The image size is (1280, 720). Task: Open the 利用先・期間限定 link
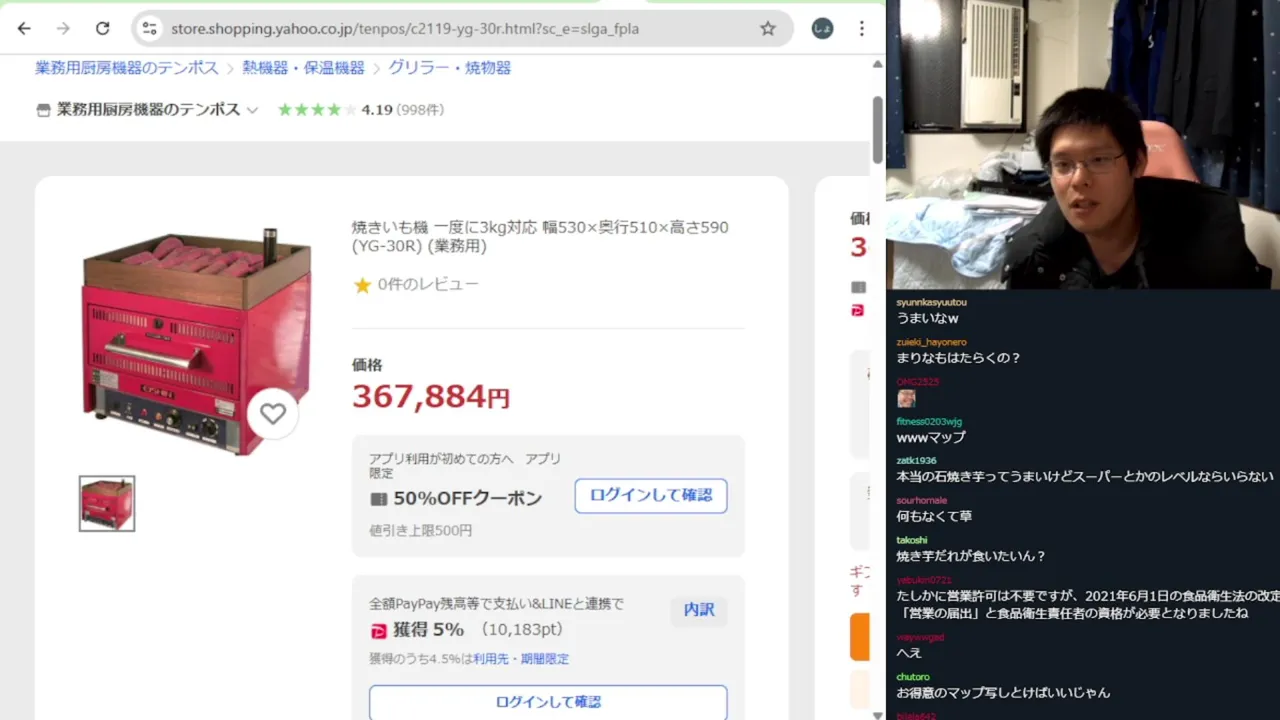pyautogui.click(x=521, y=659)
